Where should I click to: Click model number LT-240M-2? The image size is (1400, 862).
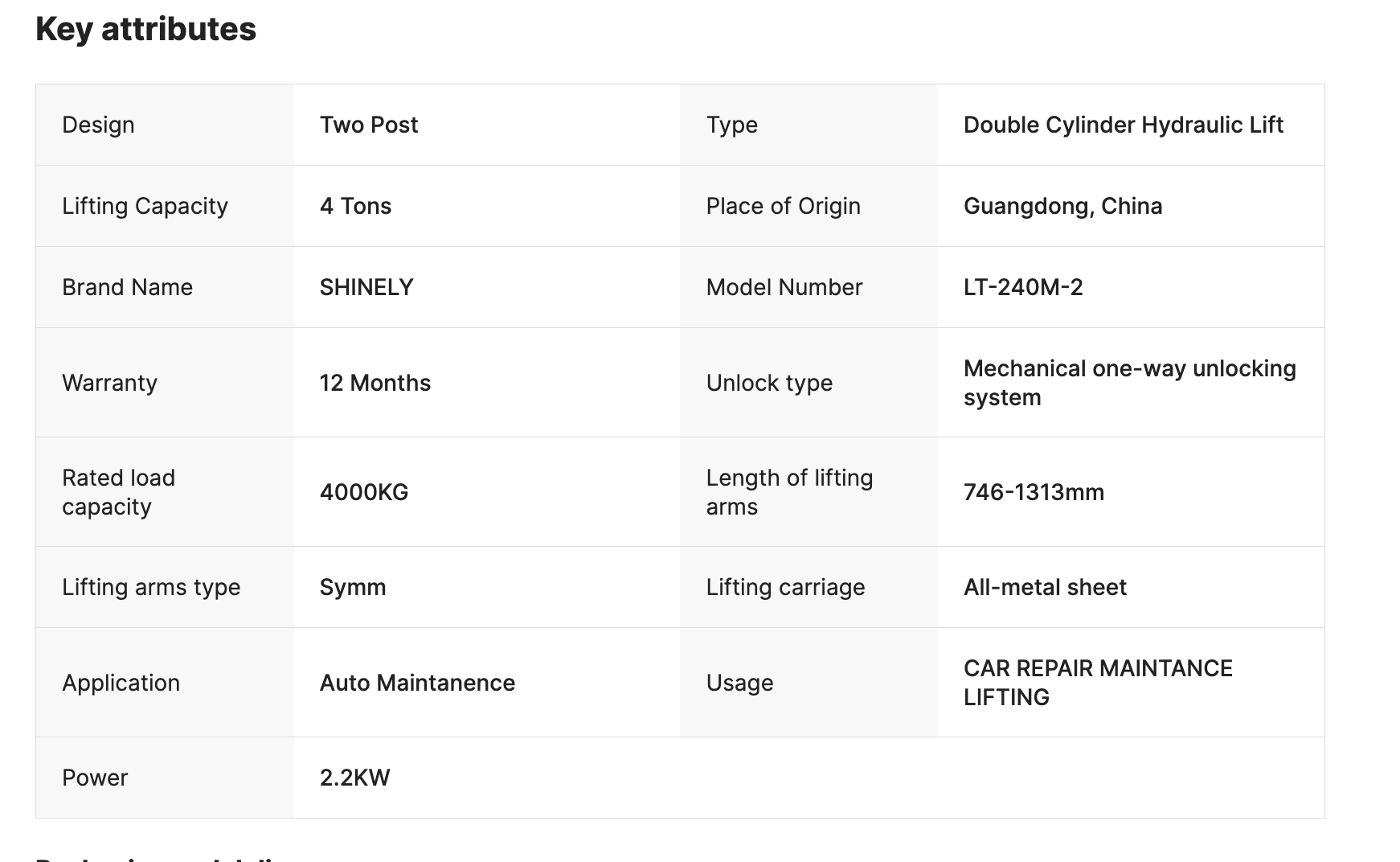pyautogui.click(x=1023, y=287)
